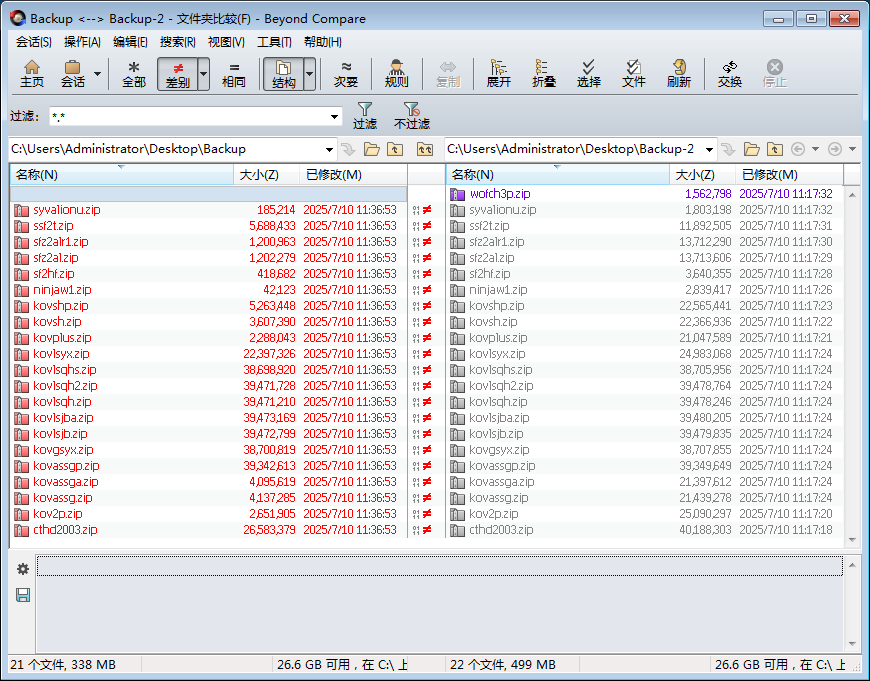This screenshot has width=870, height=681.
Task: Go up one level on left side
Action: pos(395,149)
